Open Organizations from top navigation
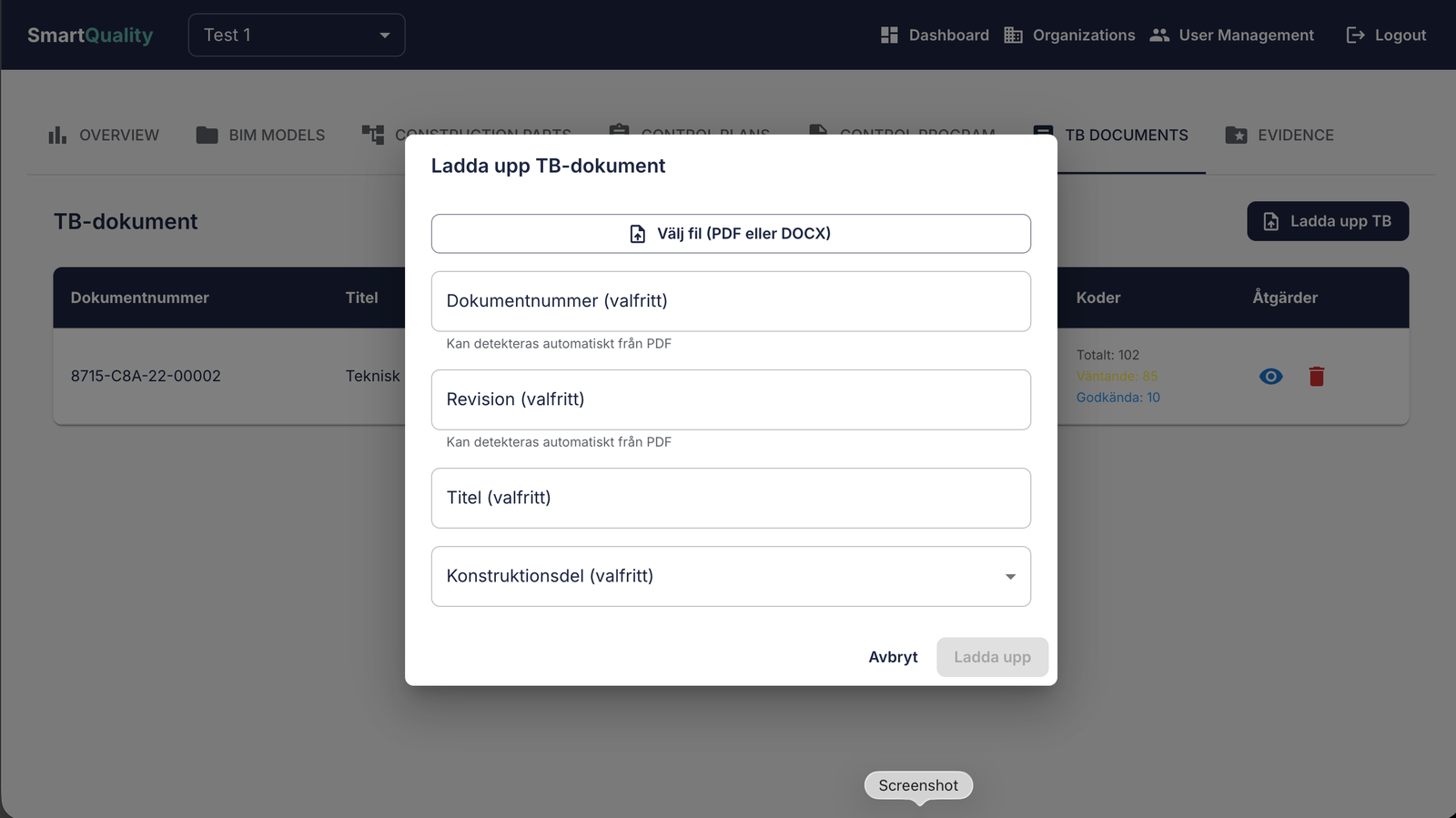Viewport: 1456px width, 818px height. click(x=1069, y=35)
